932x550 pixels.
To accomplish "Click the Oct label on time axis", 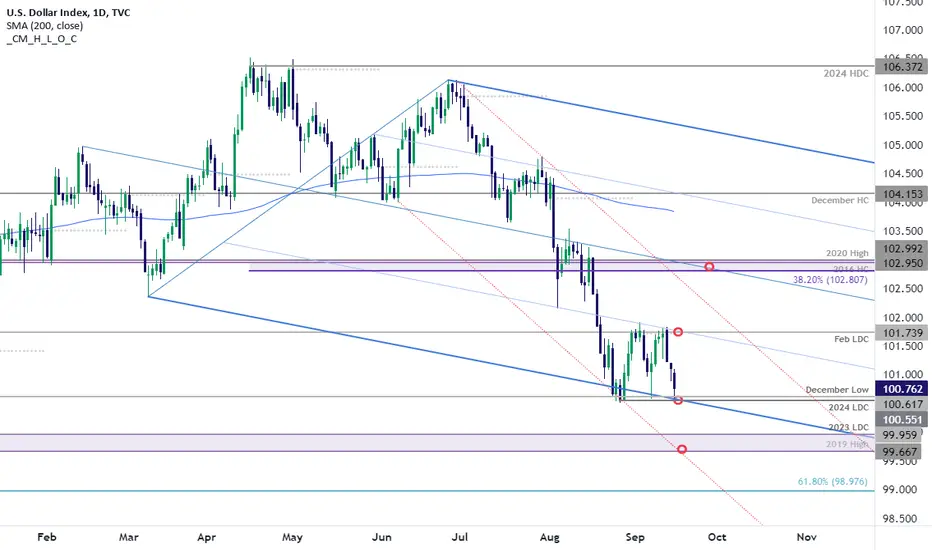I will pos(717,537).
